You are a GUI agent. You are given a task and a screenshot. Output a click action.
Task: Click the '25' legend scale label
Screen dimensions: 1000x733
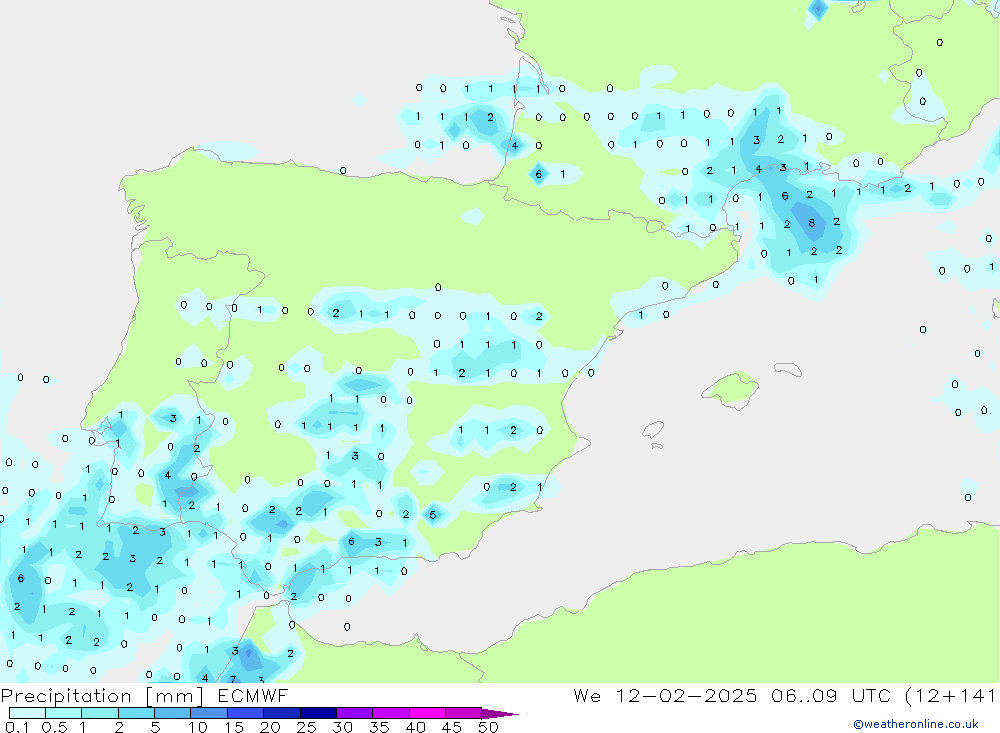point(307,727)
